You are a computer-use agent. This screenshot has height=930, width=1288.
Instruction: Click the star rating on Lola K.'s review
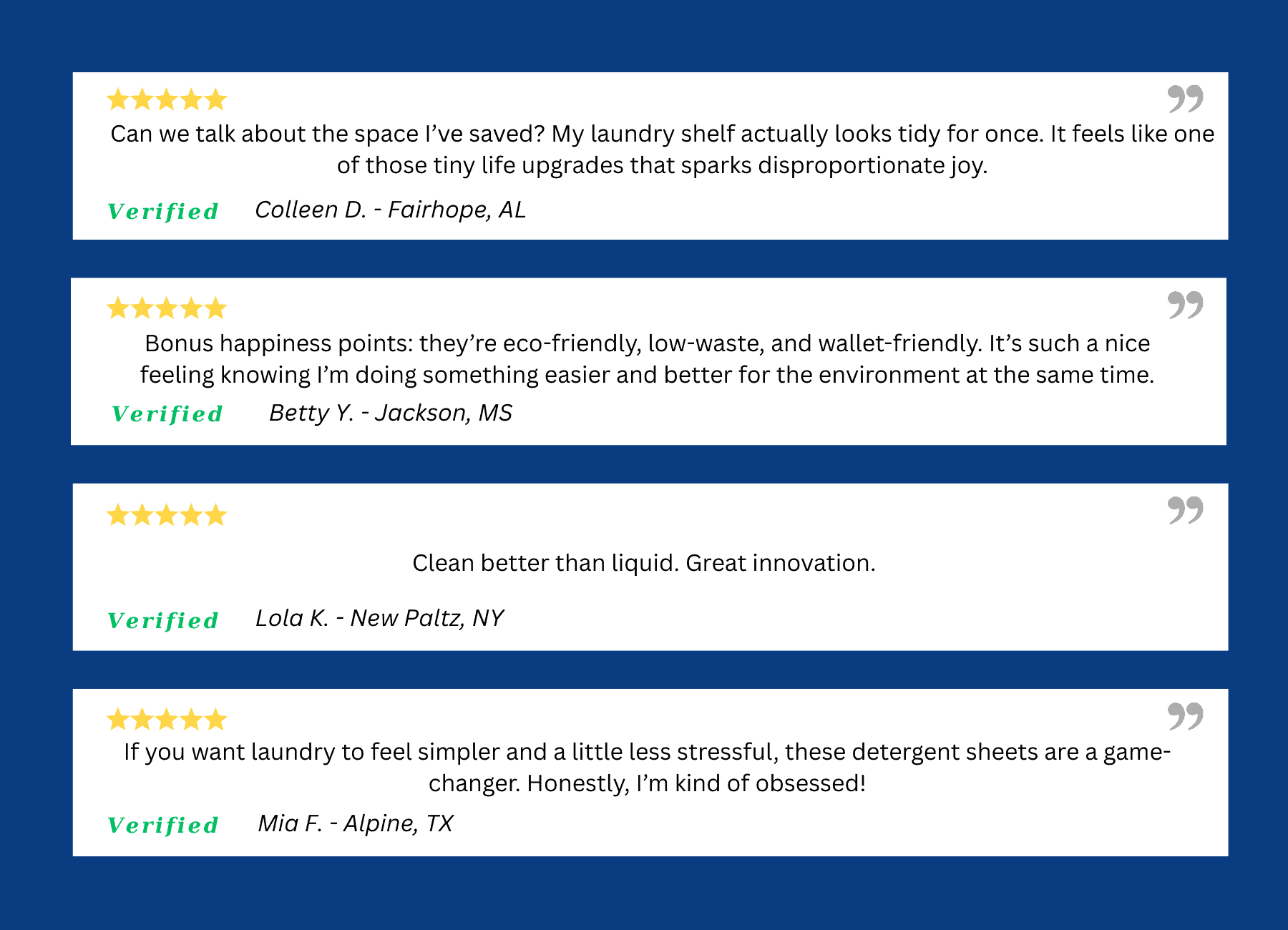[x=167, y=515]
